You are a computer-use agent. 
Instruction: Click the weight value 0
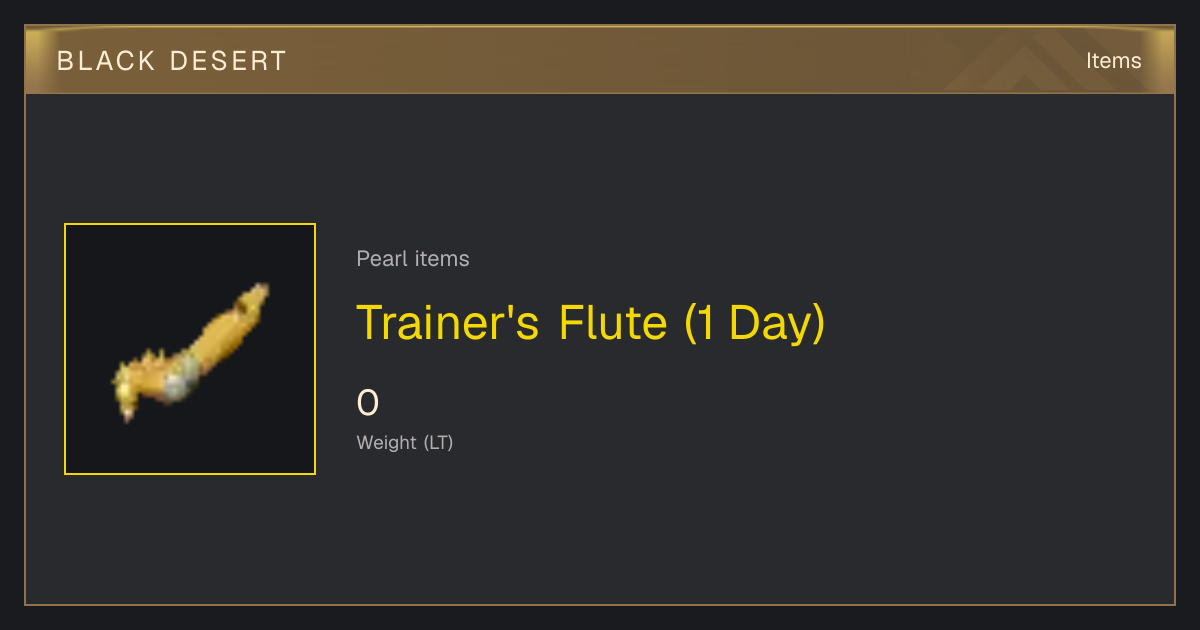click(368, 403)
